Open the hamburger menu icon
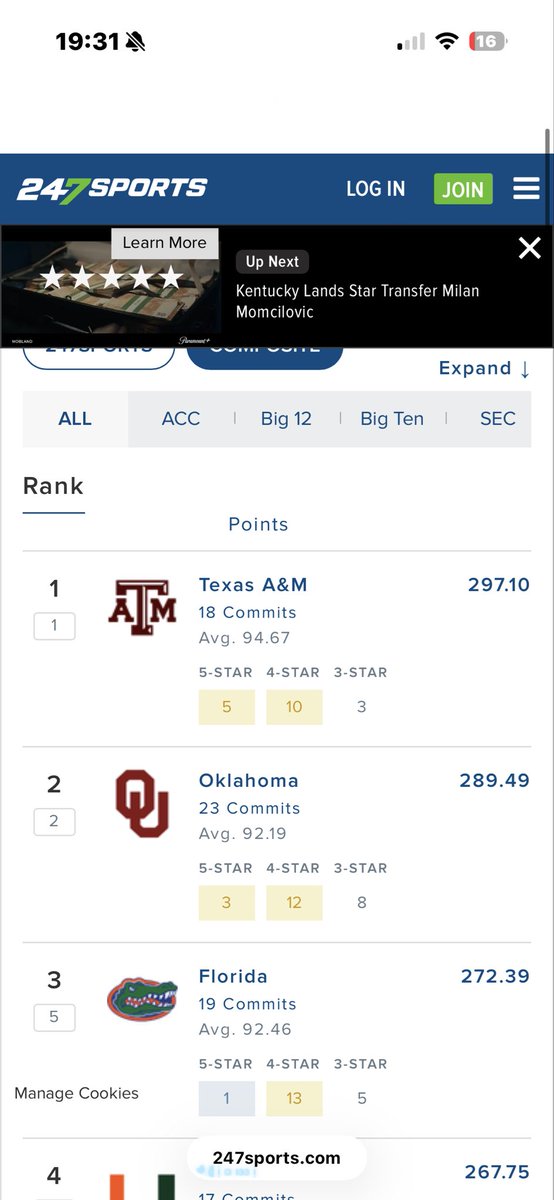 (x=526, y=189)
